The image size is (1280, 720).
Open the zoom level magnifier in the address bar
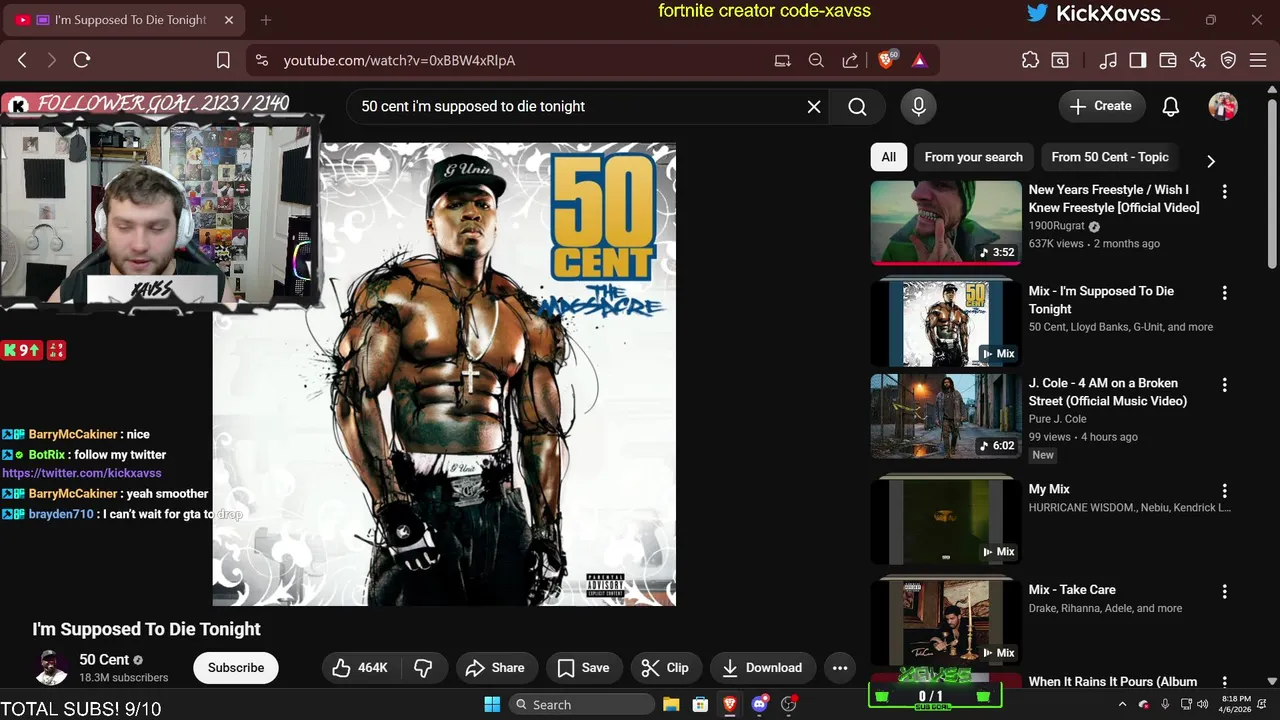click(816, 60)
